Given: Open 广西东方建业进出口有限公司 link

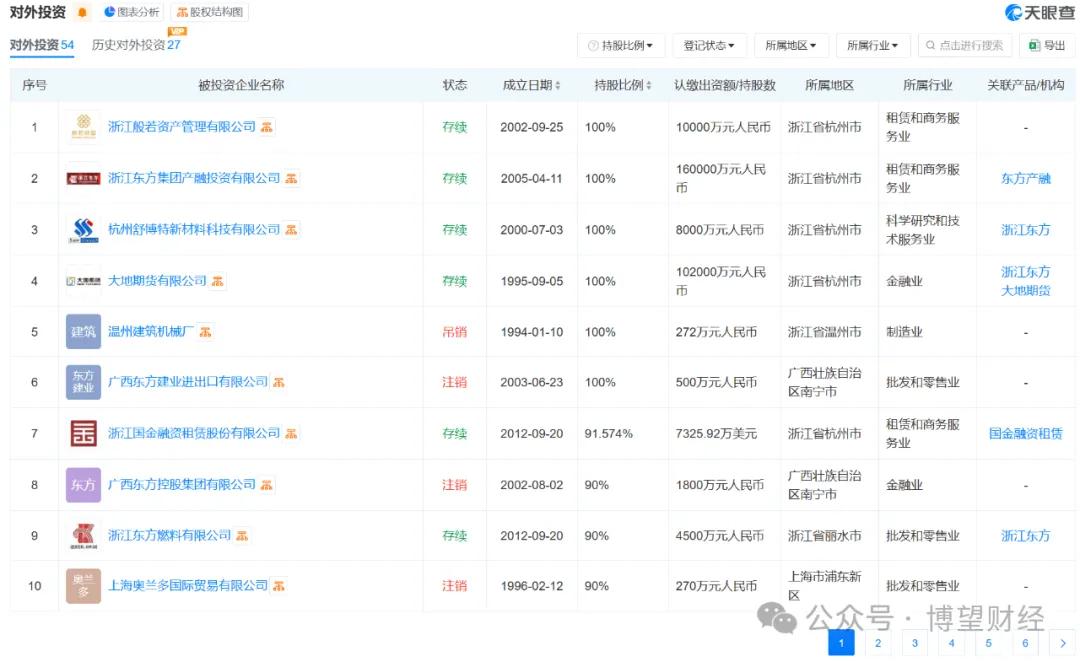Looking at the screenshot, I should pyautogui.click(x=188, y=382).
